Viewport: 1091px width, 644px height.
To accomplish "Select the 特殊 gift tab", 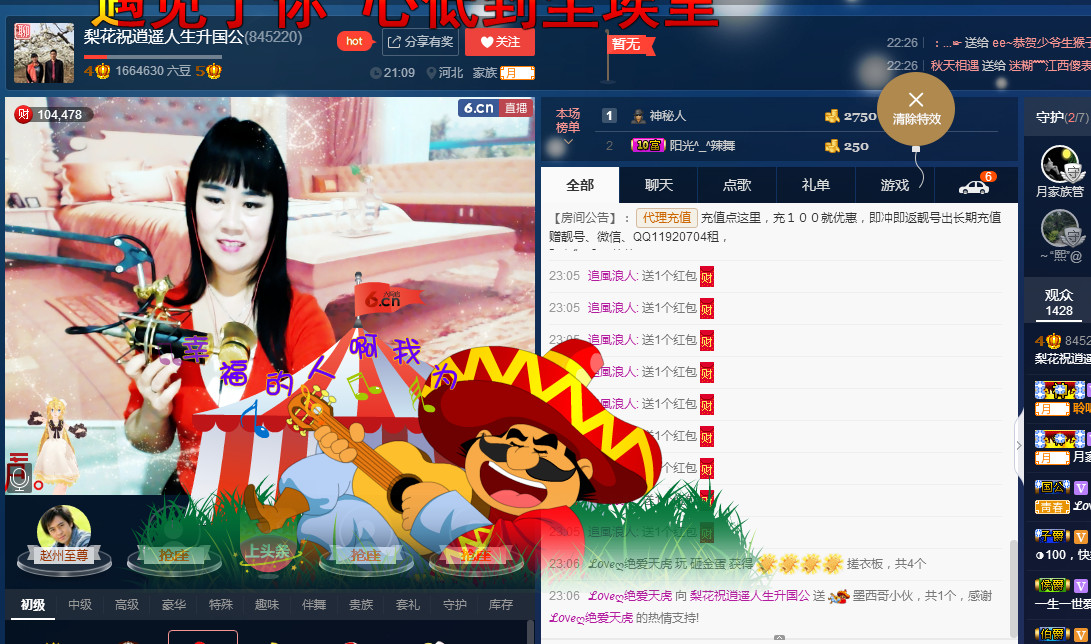I will (x=221, y=604).
